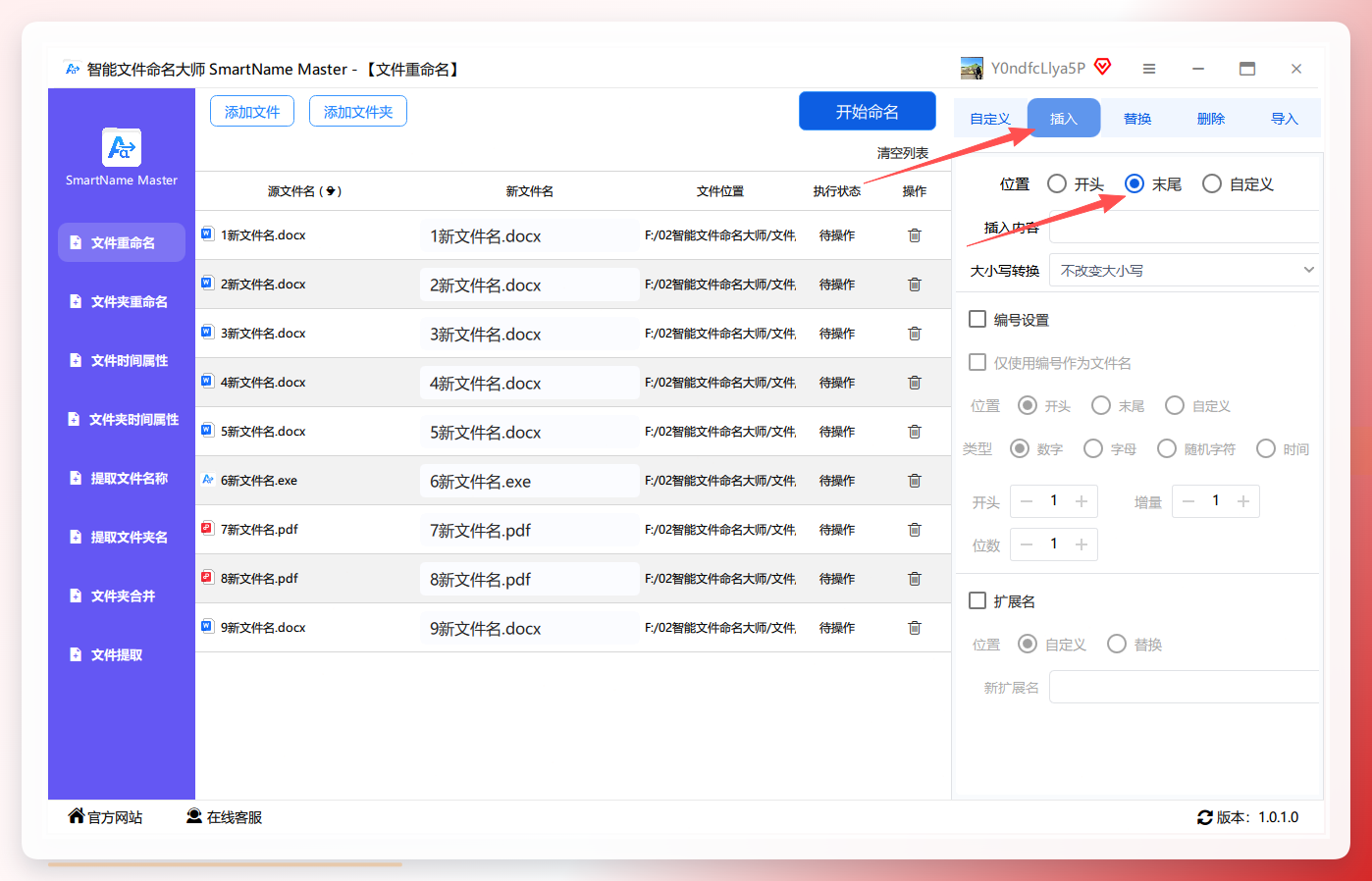Click trash icon for 5新文件名.docx
1372x881 pixels.
(915, 432)
